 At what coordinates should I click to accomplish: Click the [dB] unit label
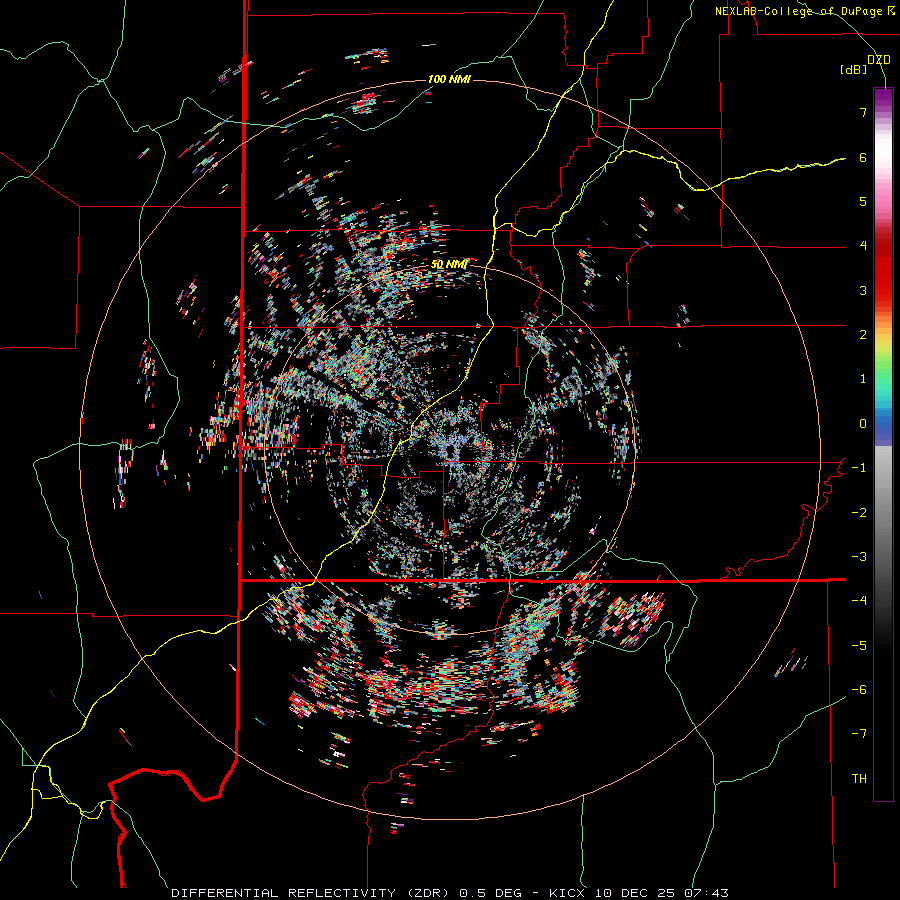tap(854, 69)
